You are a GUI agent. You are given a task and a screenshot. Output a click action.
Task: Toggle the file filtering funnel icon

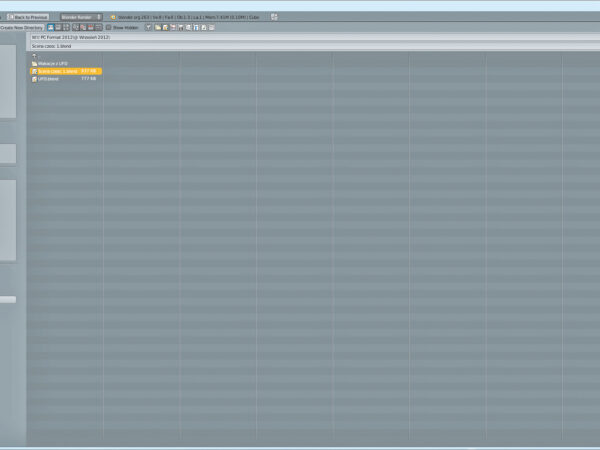click(148, 28)
